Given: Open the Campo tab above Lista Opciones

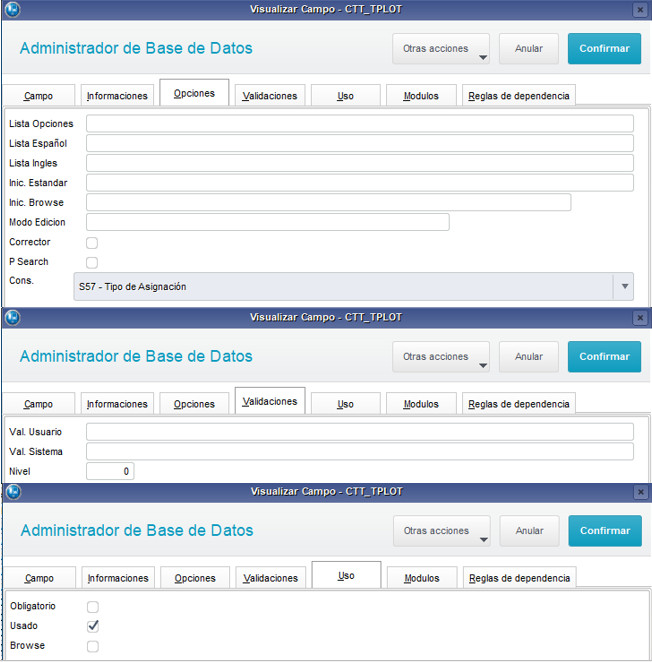Looking at the screenshot, I should point(39,97).
